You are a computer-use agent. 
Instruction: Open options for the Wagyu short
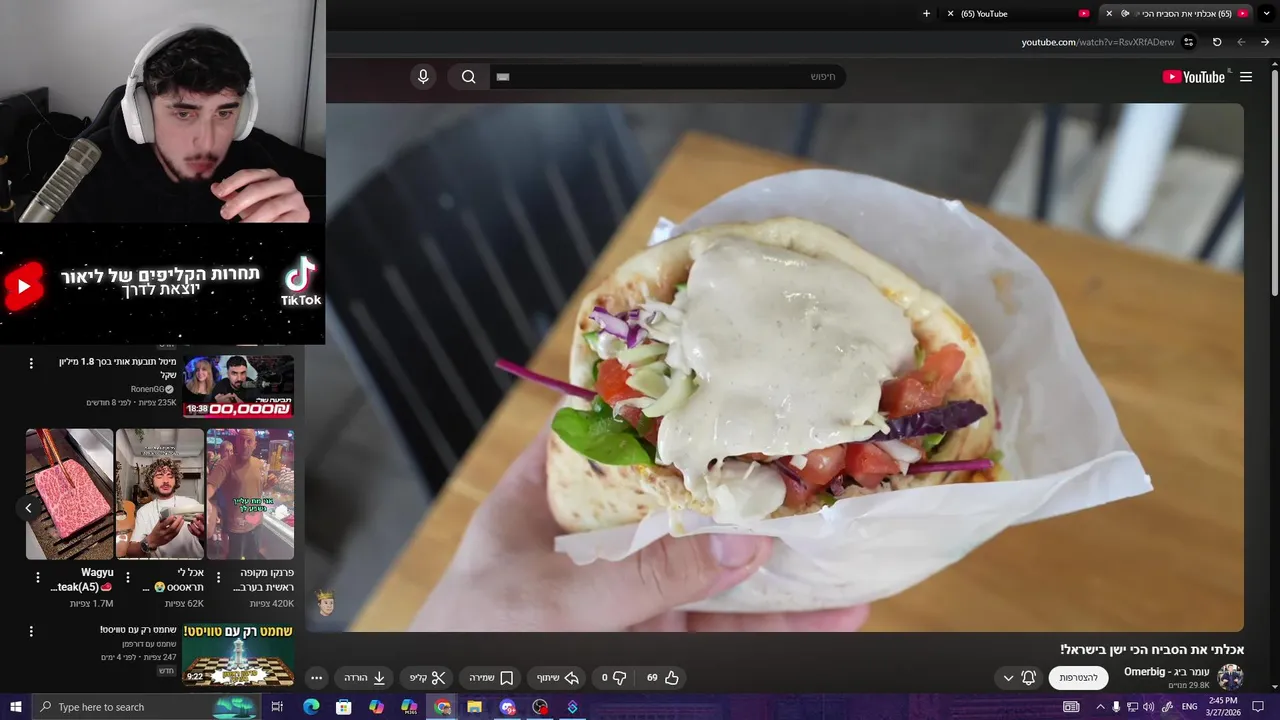point(38,578)
